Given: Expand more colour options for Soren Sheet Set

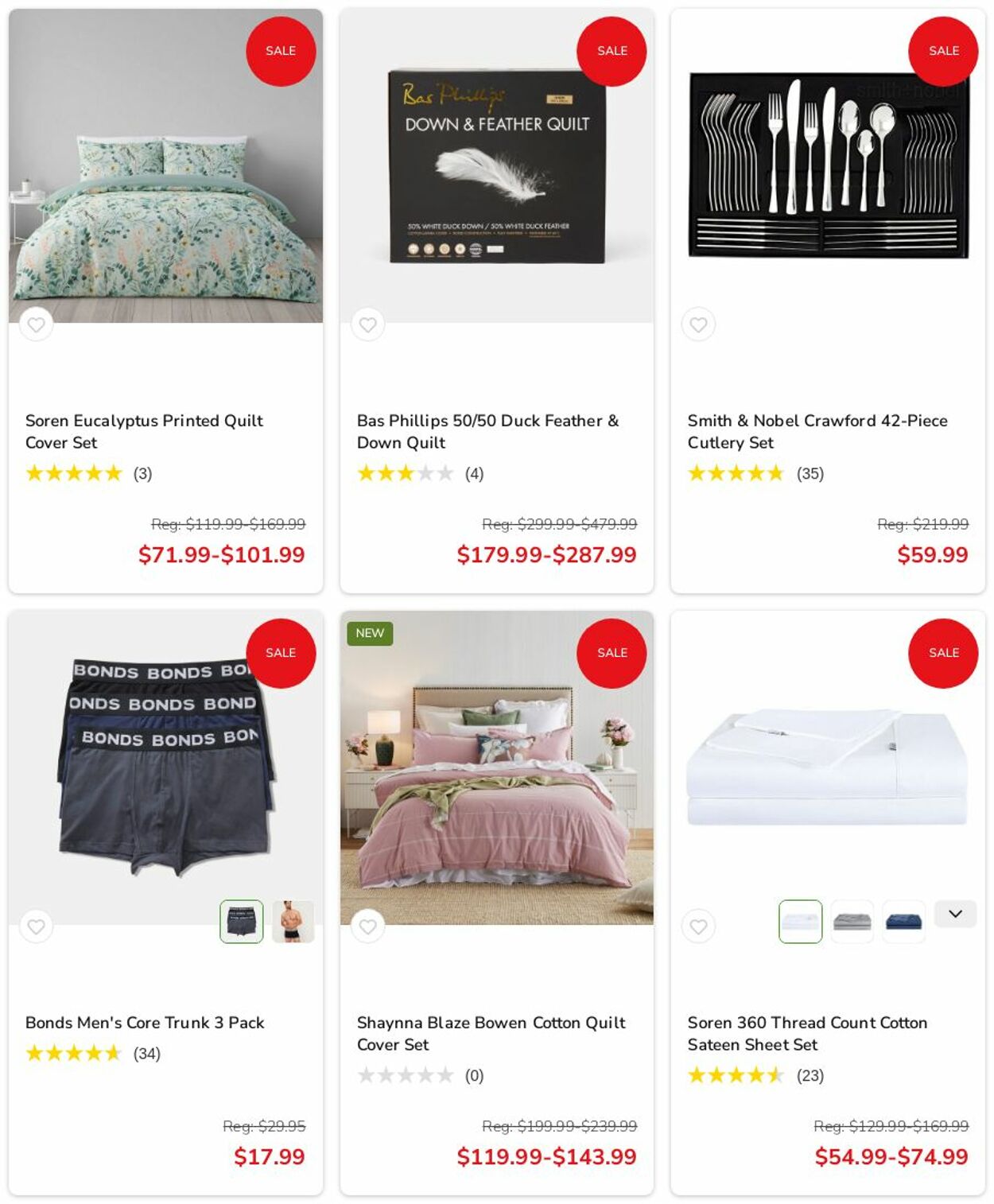Looking at the screenshot, I should [x=955, y=915].
